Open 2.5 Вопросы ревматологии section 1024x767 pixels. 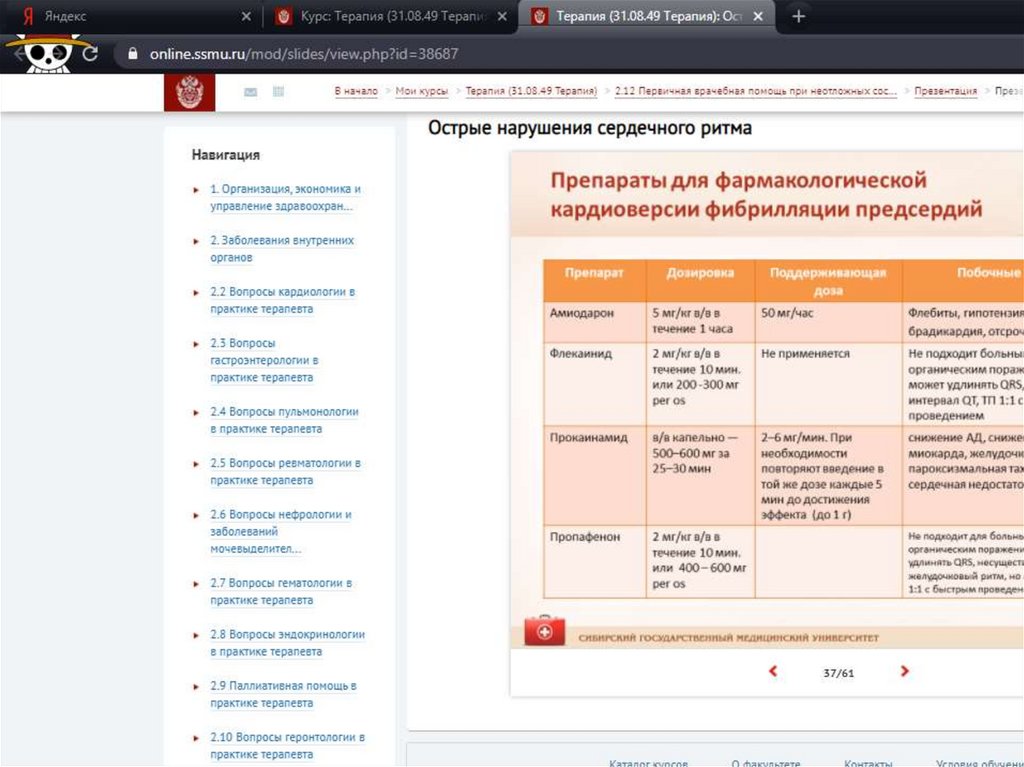click(x=285, y=472)
